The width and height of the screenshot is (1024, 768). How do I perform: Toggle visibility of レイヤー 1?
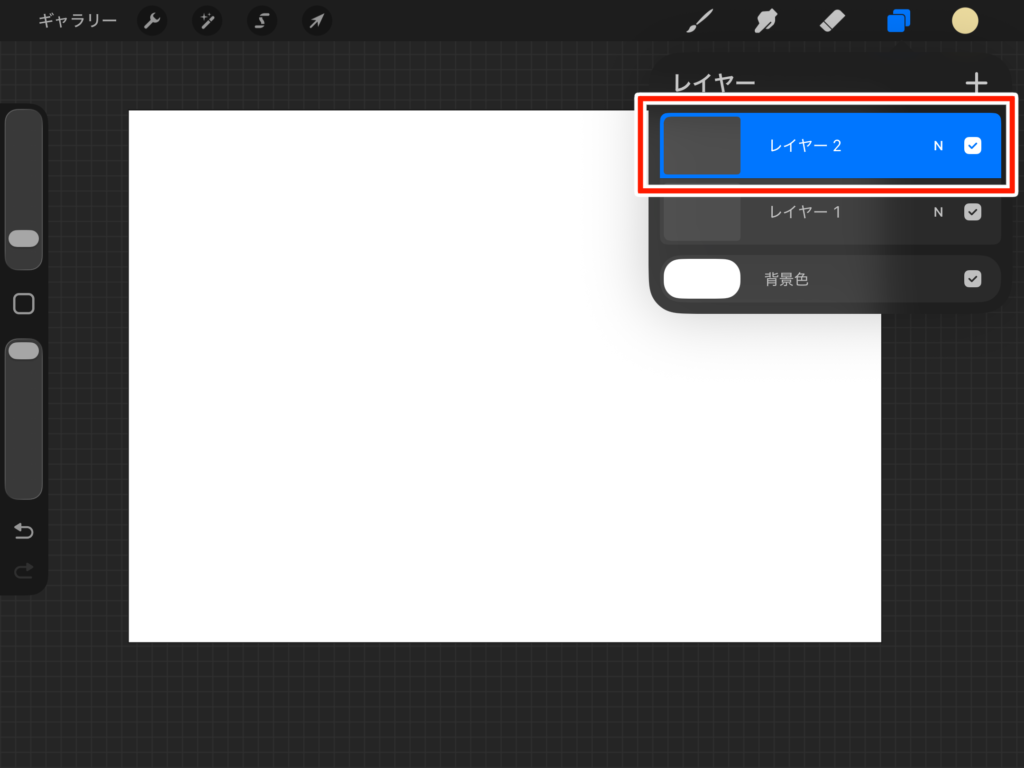click(972, 212)
